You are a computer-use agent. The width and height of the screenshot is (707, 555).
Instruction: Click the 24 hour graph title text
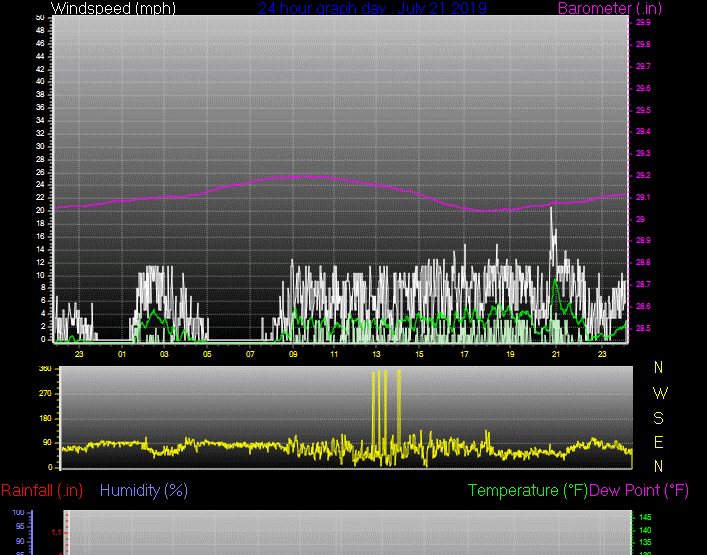[x=372, y=8]
